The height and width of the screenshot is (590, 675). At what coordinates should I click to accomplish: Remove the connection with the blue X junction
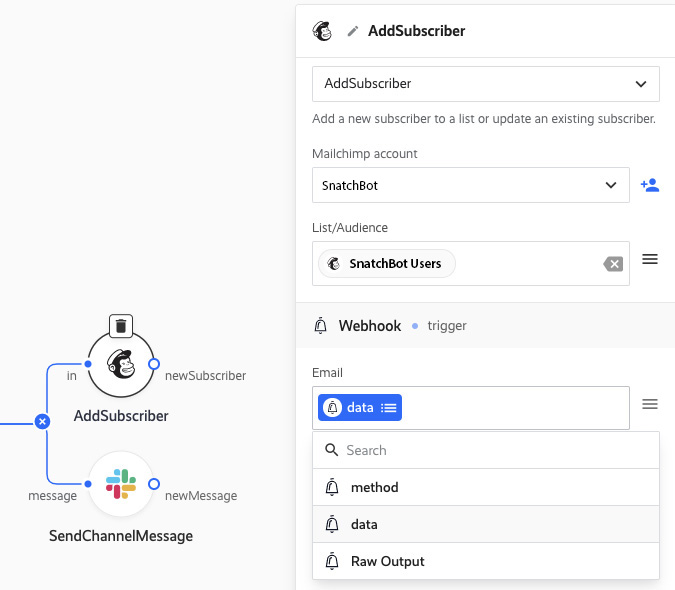coord(42,421)
